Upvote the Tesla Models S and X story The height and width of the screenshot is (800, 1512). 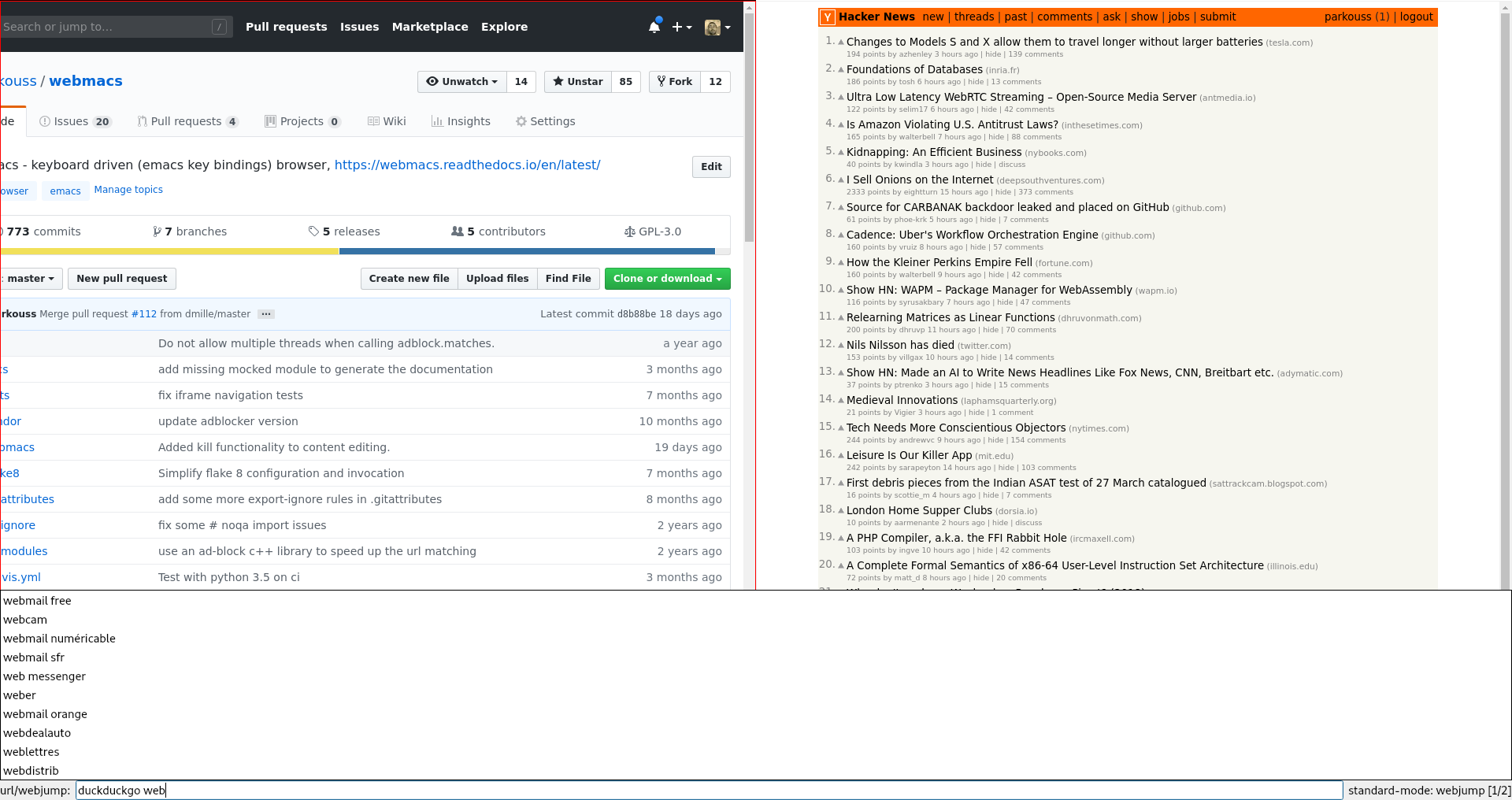click(x=841, y=42)
